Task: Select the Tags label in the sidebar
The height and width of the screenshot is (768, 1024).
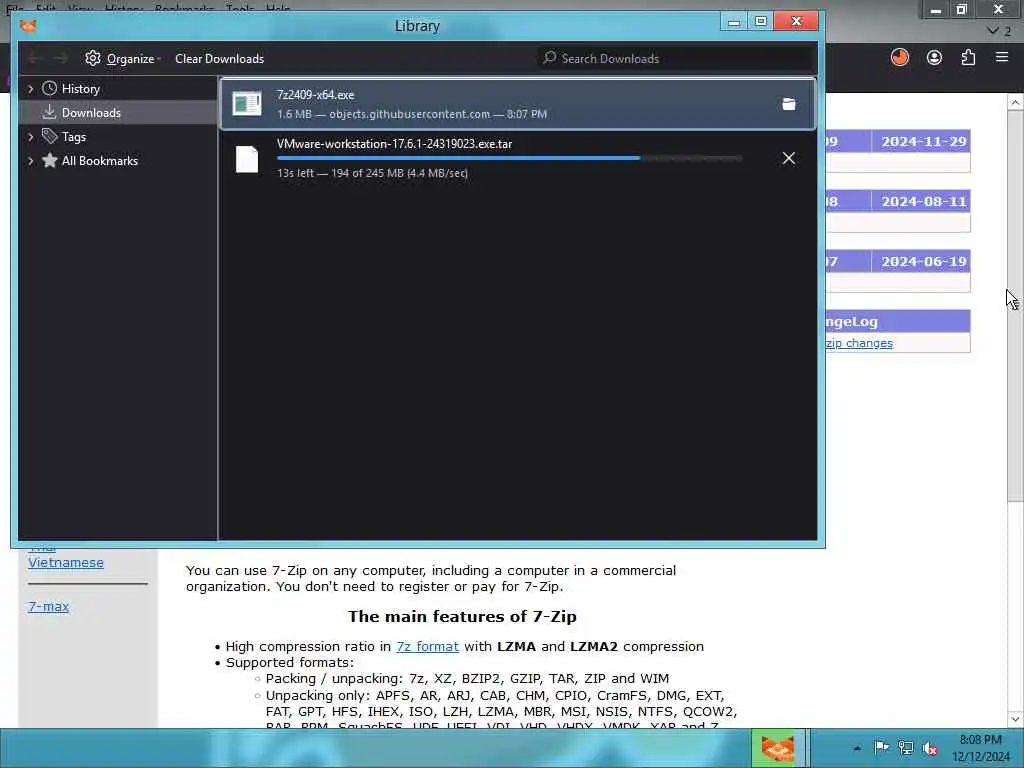Action: pyautogui.click(x=74, y=136)
